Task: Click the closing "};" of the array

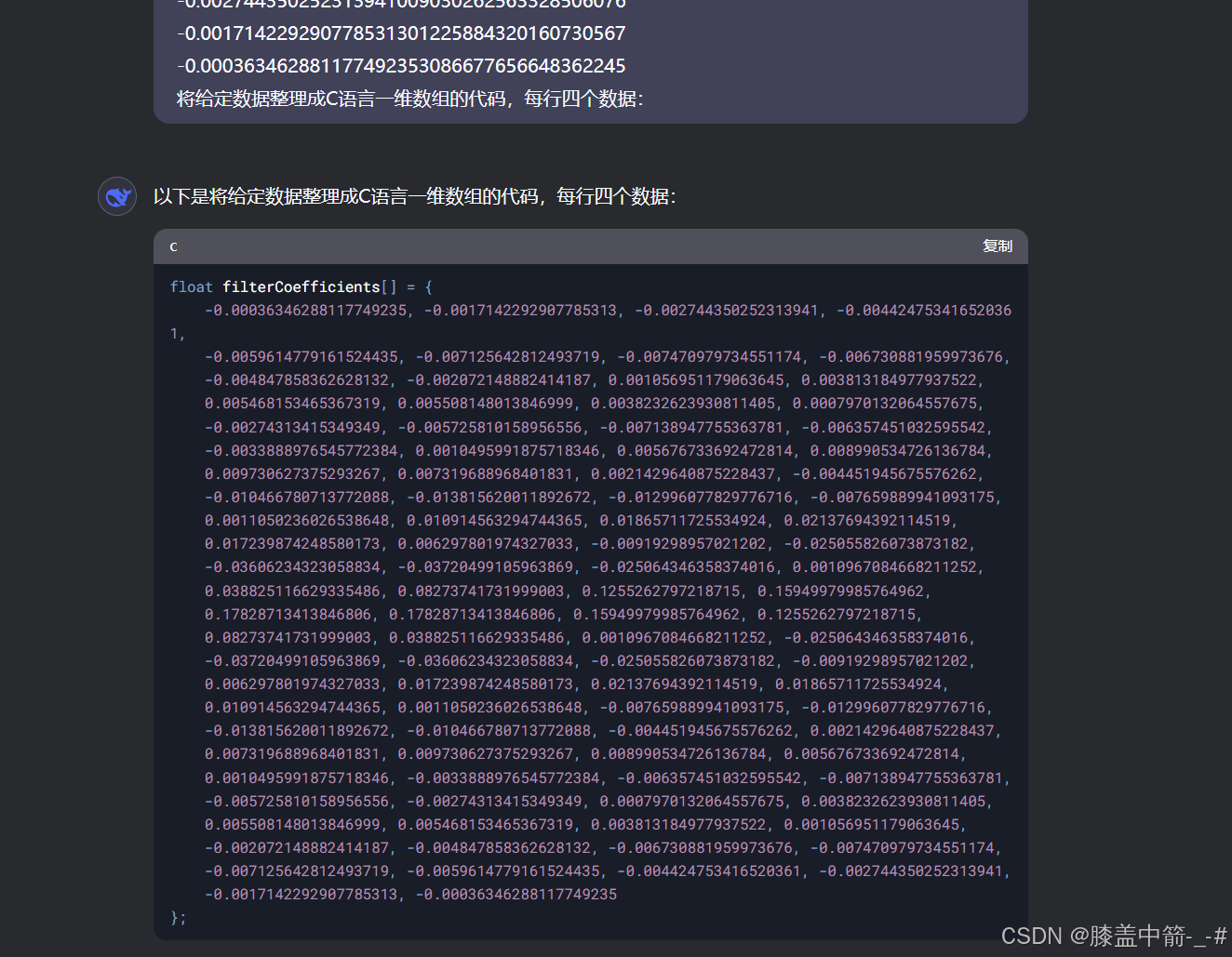Action: (178, 918)
